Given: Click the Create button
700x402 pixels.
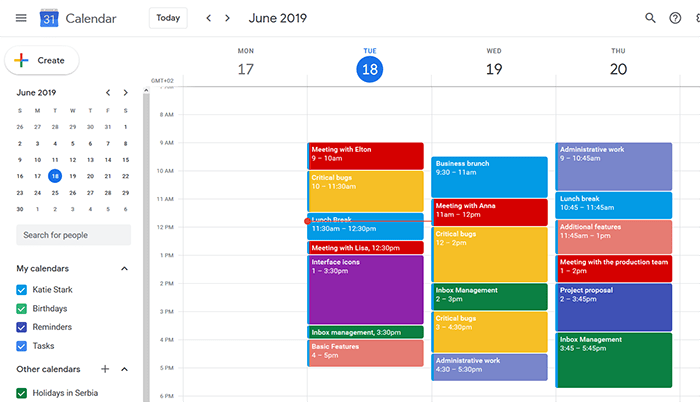Looking at the screenshot, I should [x=42, y=60].
